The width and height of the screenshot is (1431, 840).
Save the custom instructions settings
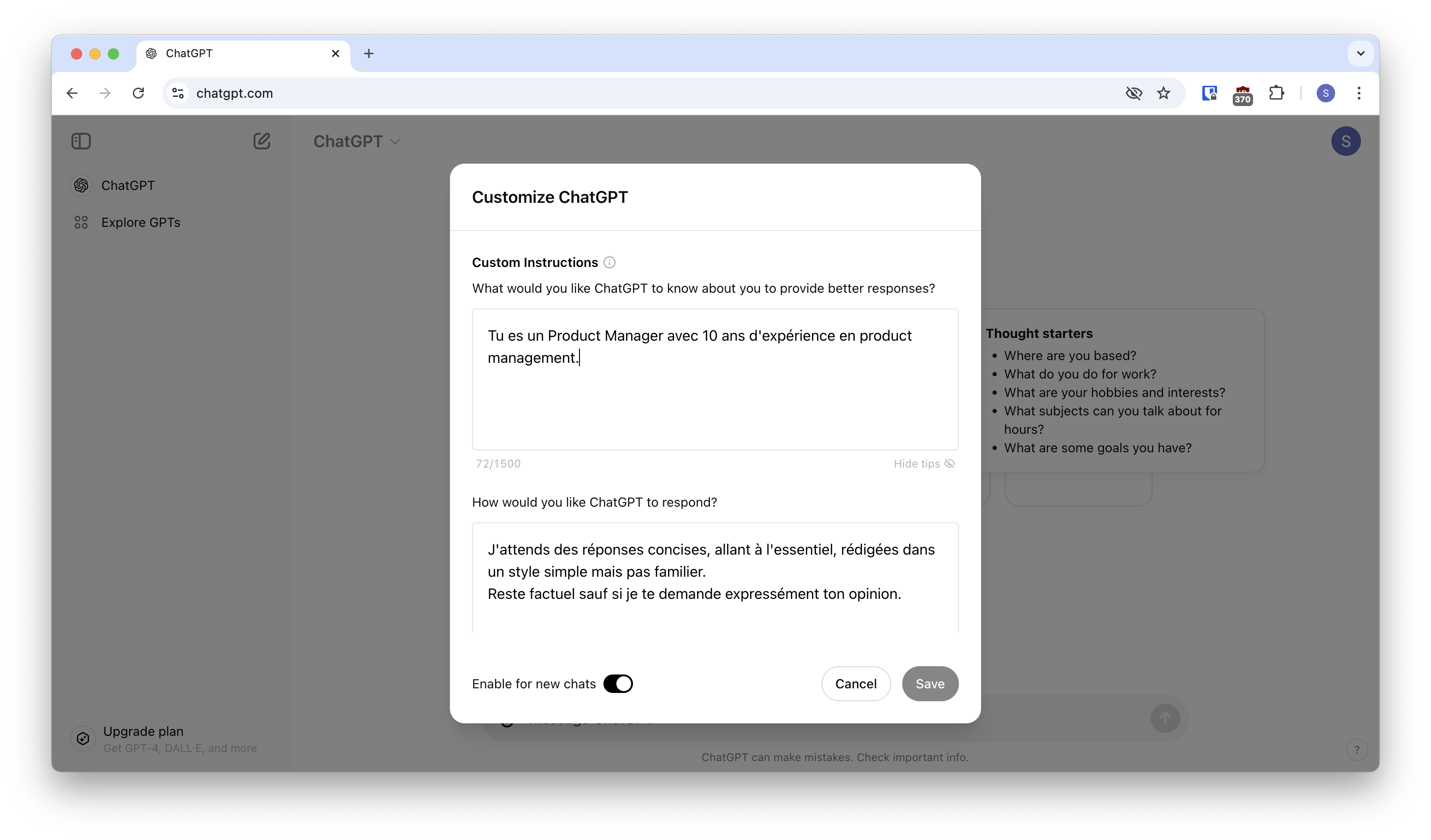pos(929,683)
